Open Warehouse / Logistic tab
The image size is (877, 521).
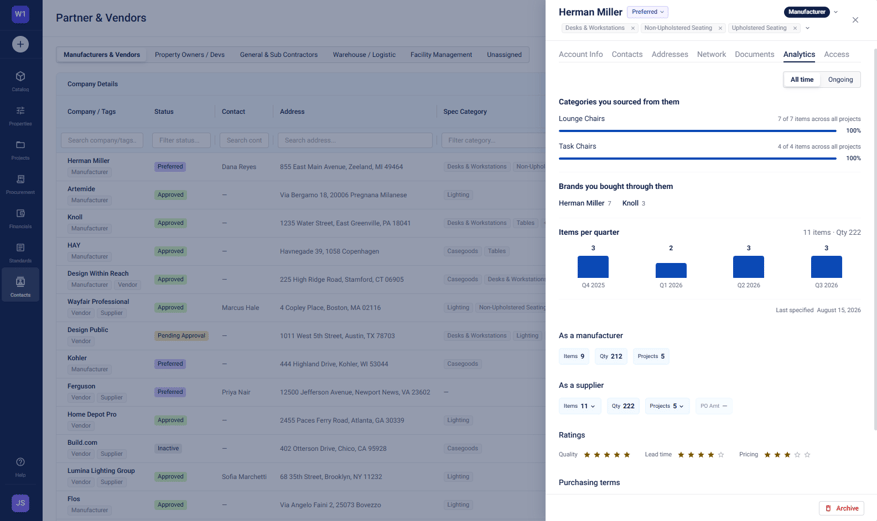364,55
